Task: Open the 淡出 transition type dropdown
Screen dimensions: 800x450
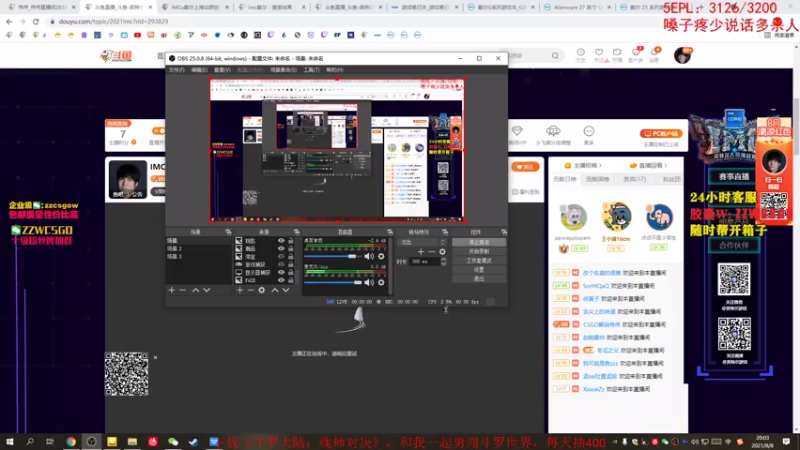Action: click(422, 242)
